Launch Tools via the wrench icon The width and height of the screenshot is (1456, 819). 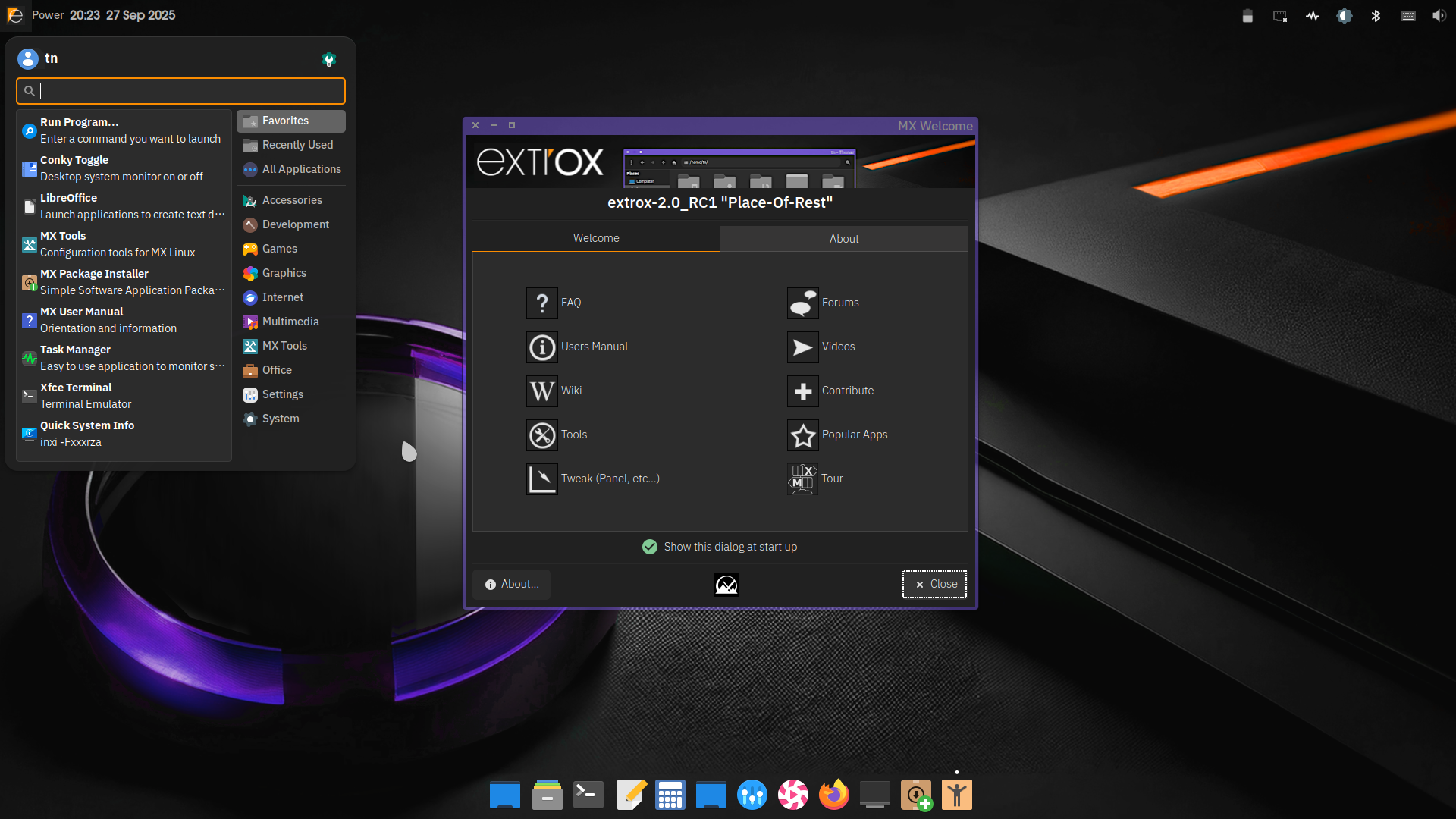tap(541, 435)
